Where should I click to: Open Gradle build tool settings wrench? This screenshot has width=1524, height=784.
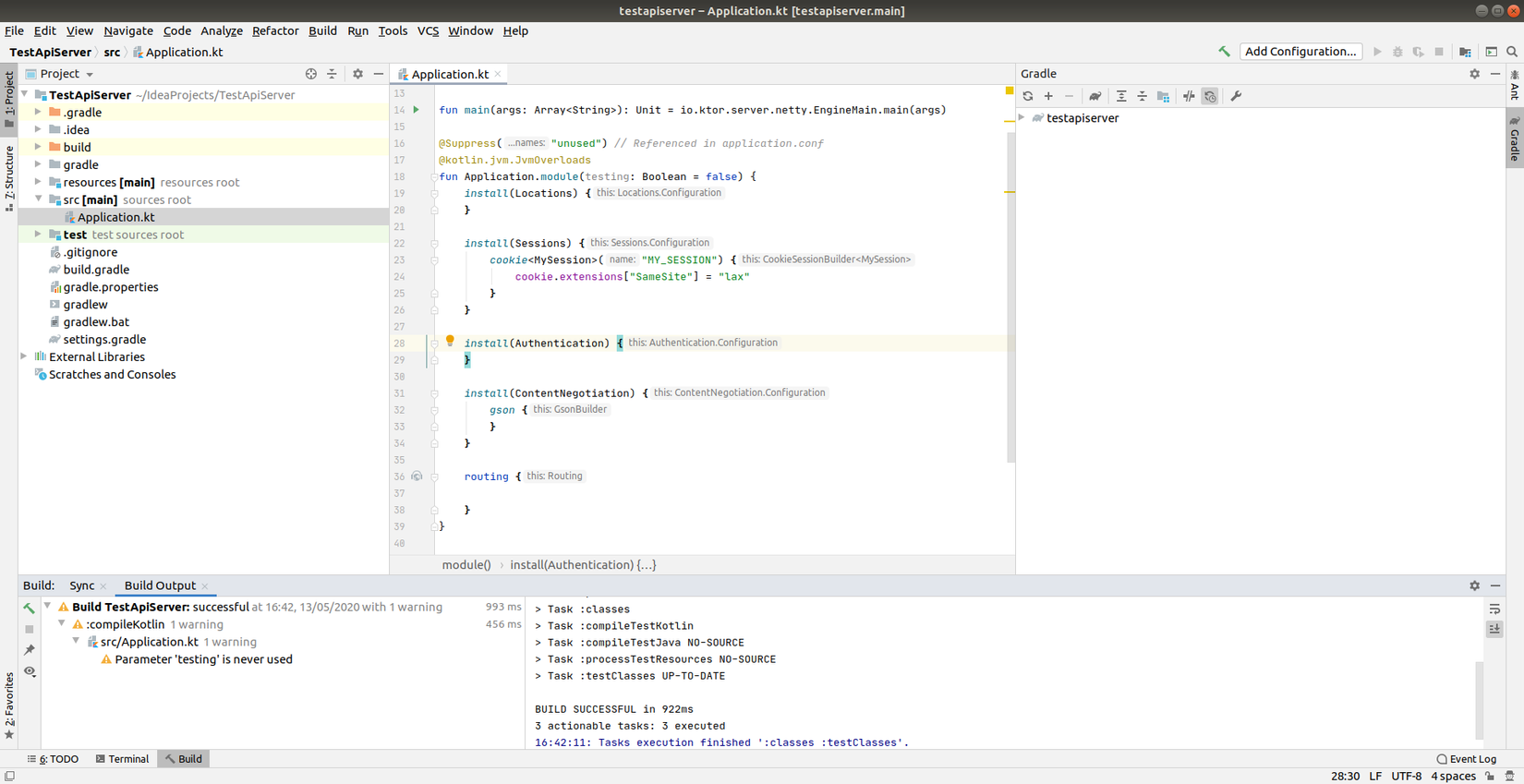(1236, 96)
